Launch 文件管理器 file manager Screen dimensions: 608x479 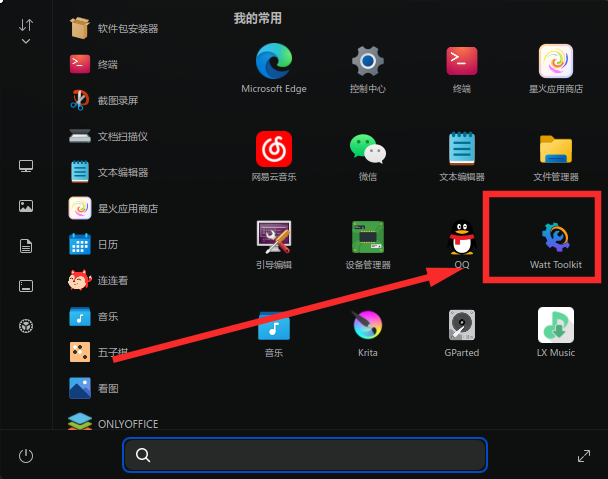[x=556, y=156]
